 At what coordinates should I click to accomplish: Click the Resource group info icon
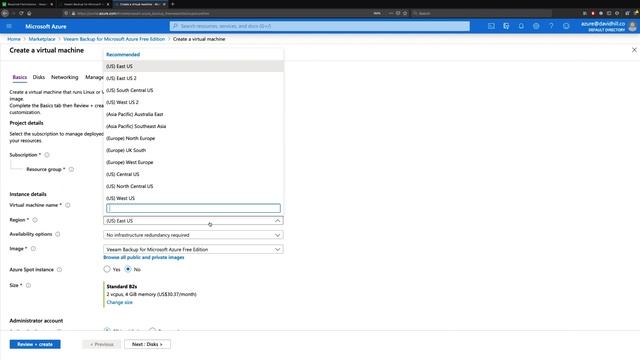[71, 169]
